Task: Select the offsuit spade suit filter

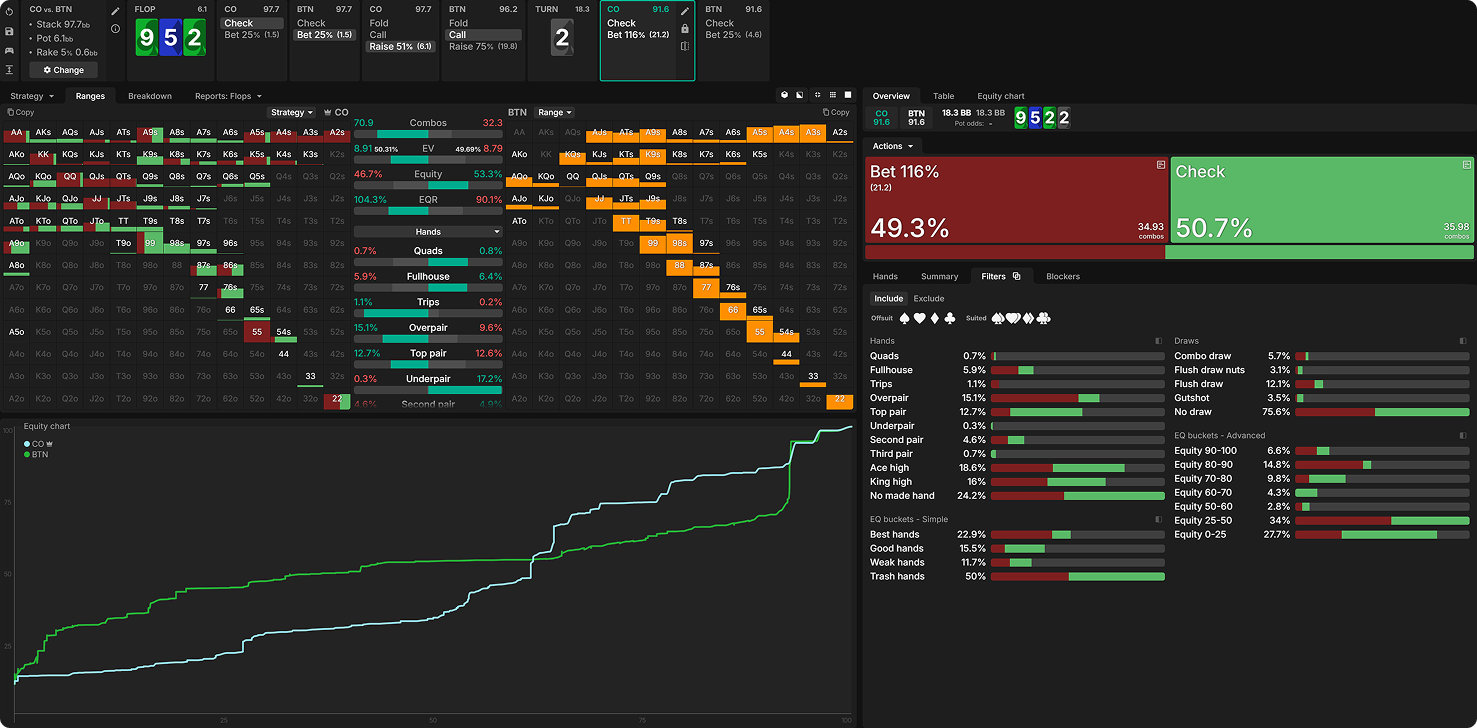Action: [905, 318]
